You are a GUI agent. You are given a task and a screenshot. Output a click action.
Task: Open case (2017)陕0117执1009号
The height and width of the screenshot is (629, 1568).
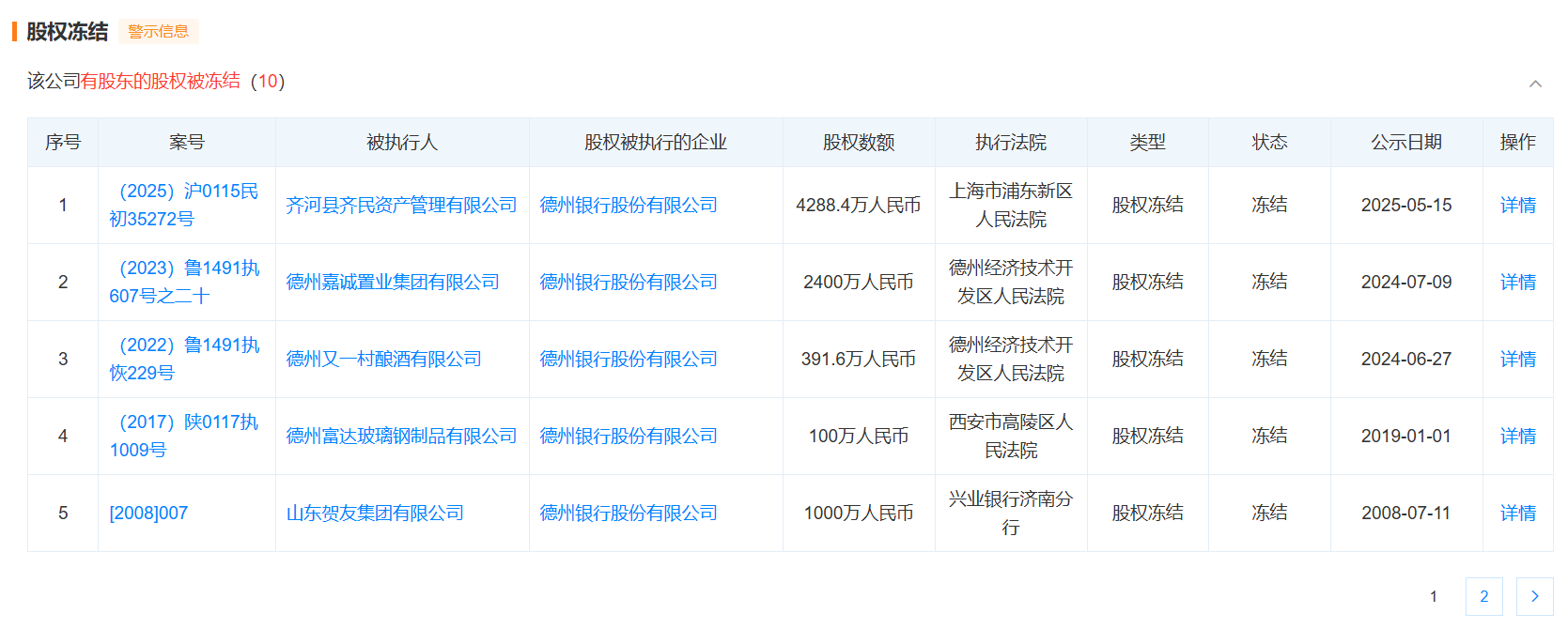point(184,436)
